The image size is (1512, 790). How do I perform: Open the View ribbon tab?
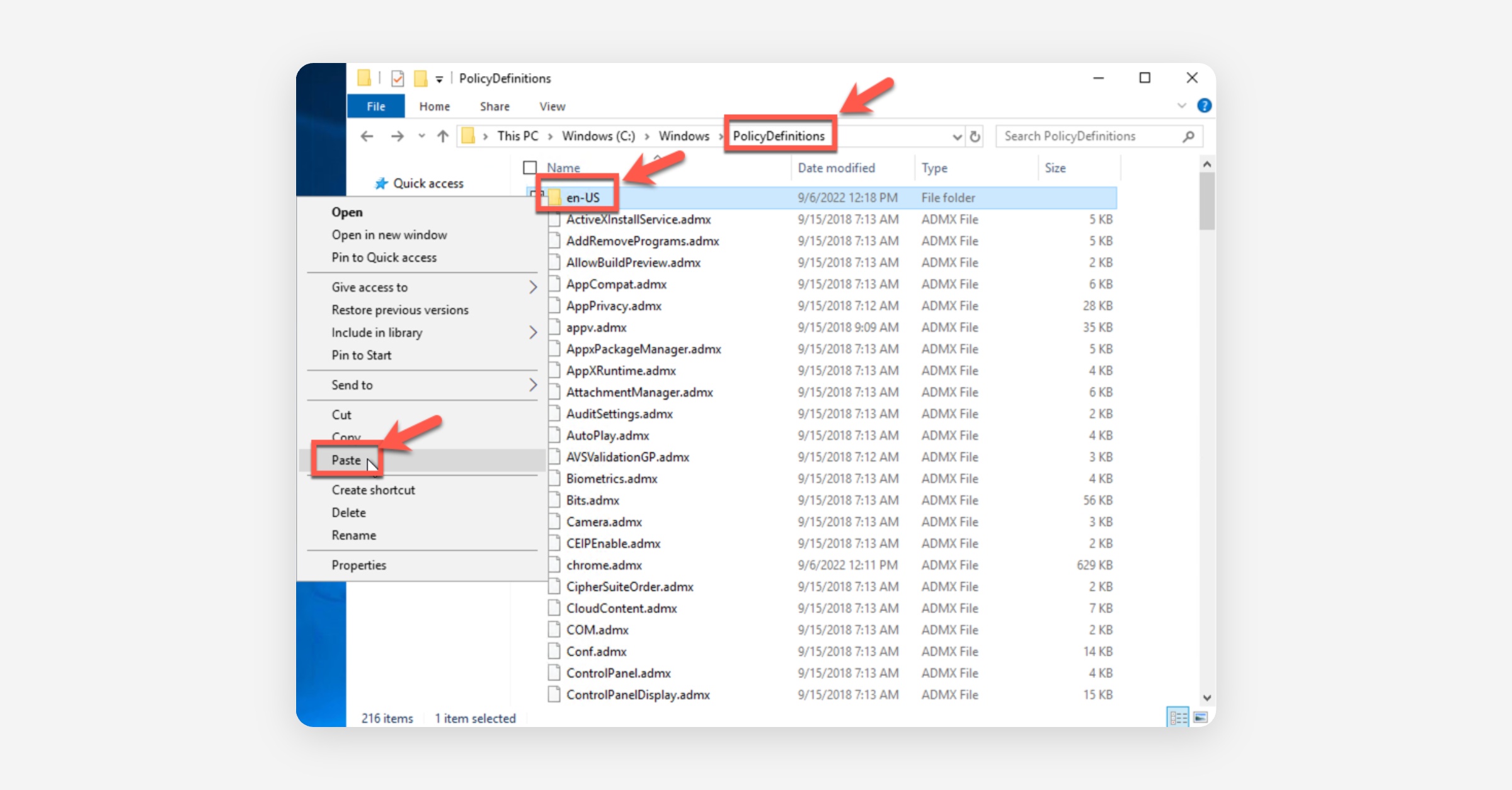tap(552, 106)
